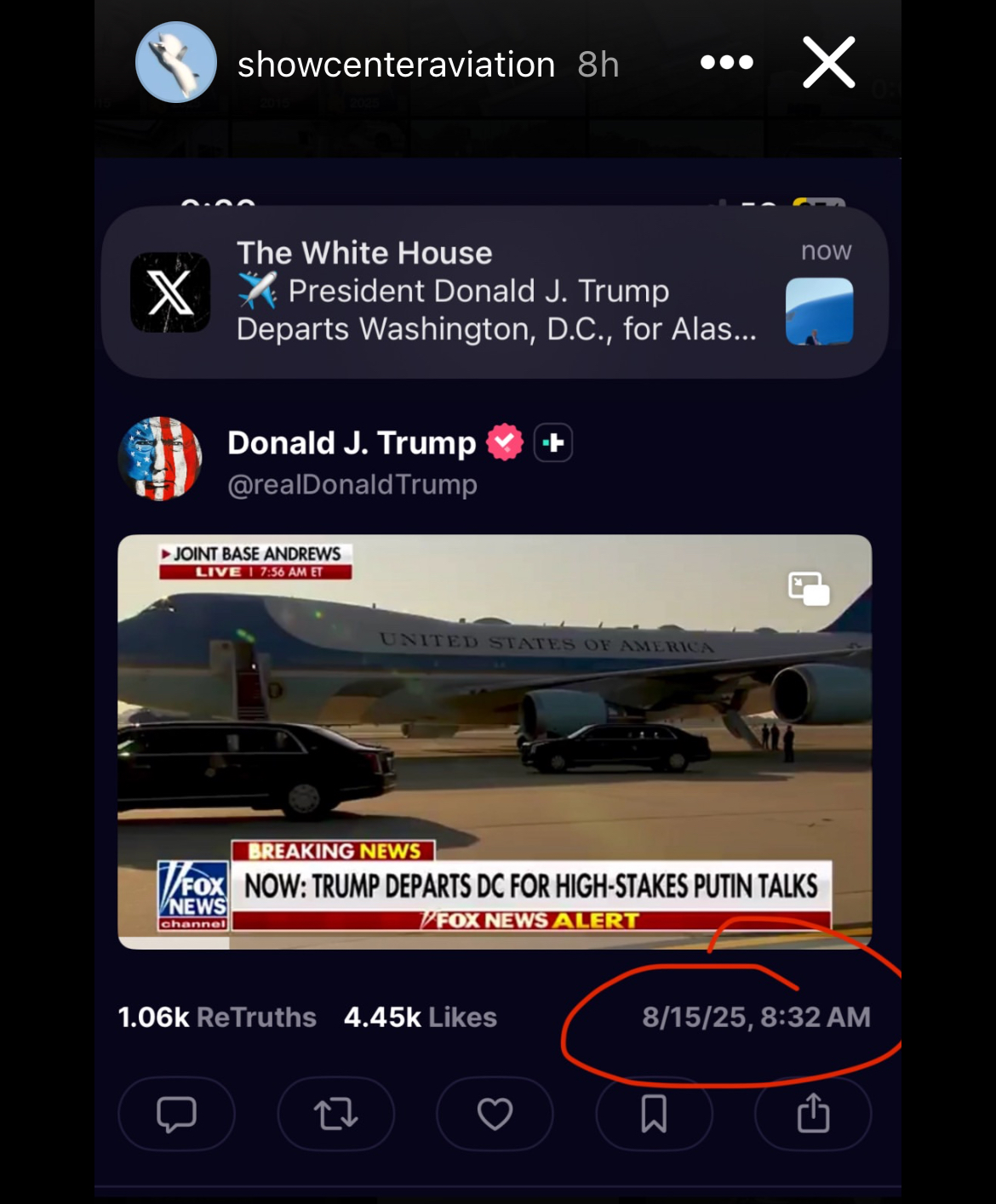View the notification's blue image thumbnail
This screenshot has height=1204, width=996.
(819, 311)
